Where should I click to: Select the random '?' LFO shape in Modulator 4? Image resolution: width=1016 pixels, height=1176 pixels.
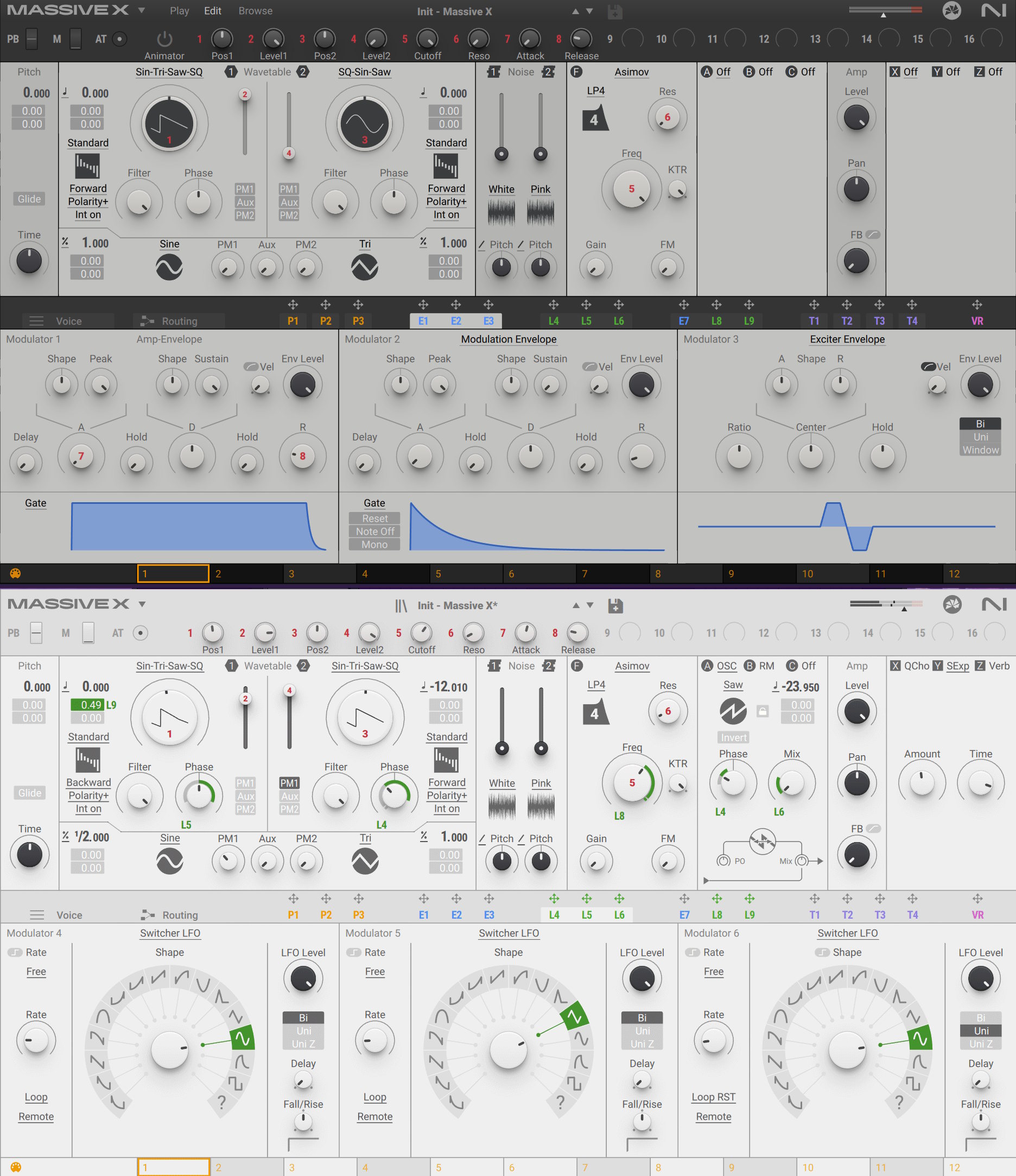tap(221, 1102)
